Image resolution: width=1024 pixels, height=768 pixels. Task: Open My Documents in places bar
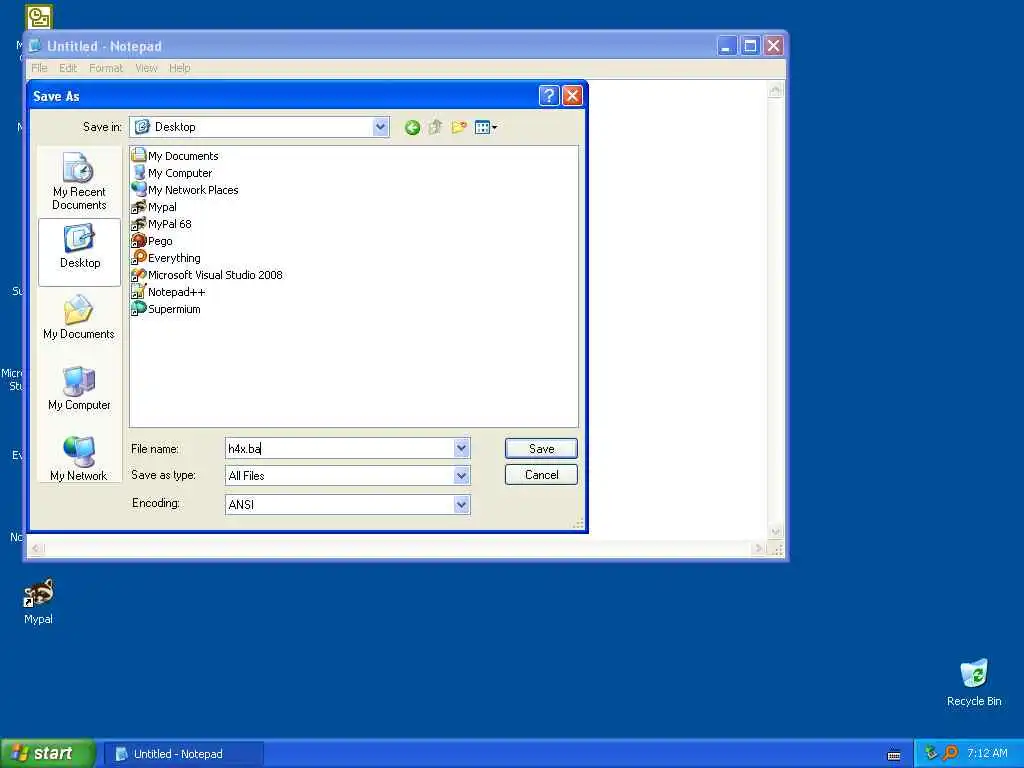tap(79, 317)
